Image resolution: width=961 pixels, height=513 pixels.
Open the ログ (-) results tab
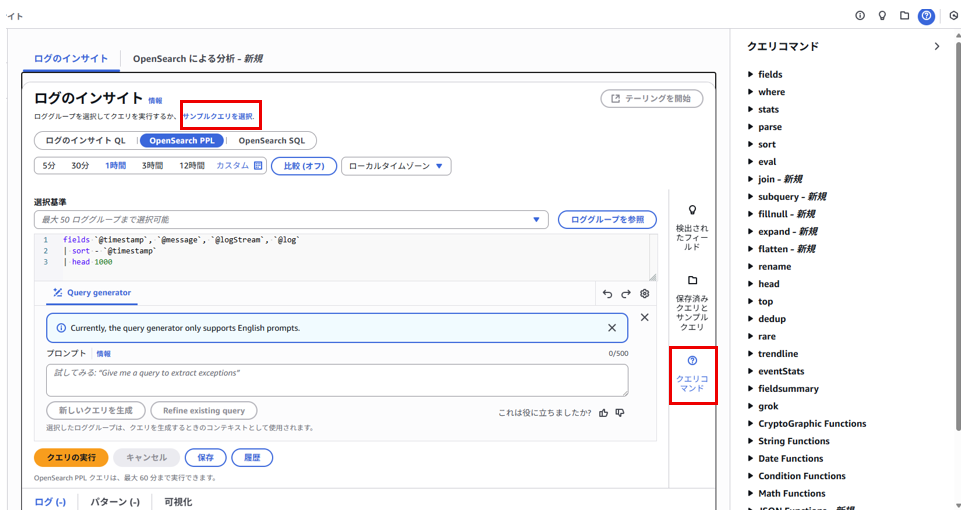click(x=50, y=501)
